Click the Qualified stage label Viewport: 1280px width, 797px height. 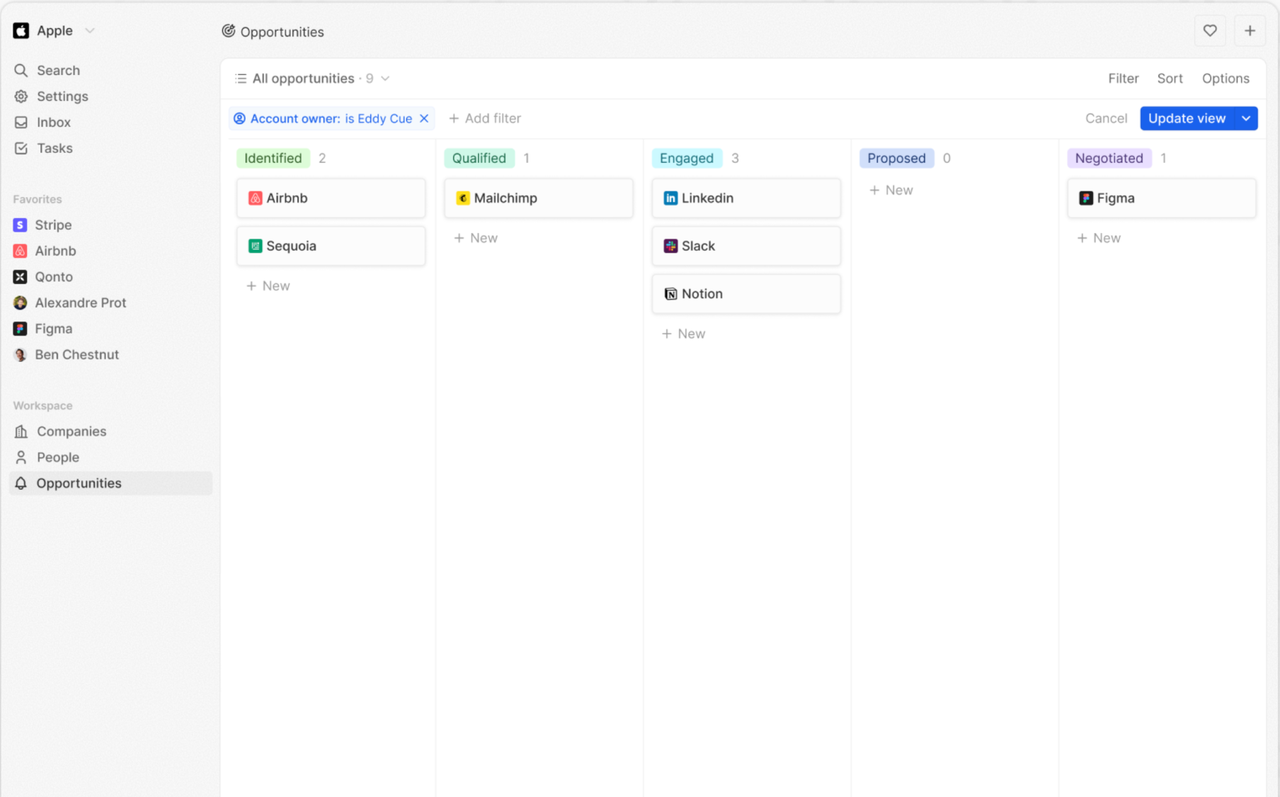click(x=479, y=159)
